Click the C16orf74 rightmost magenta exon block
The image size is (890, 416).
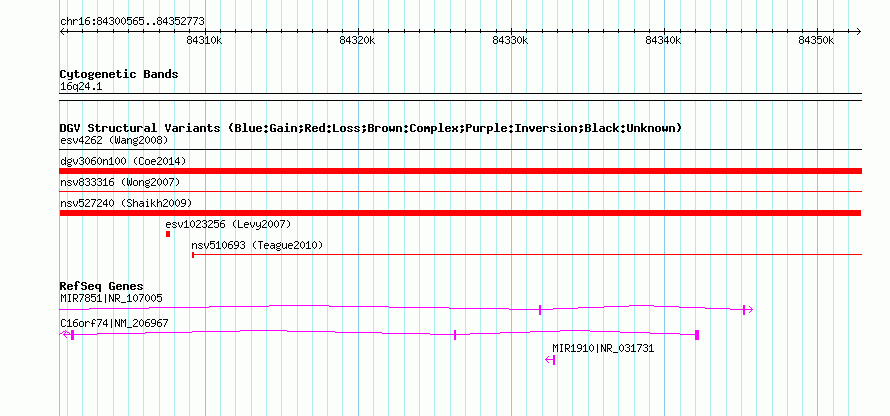tap(697, 335)
